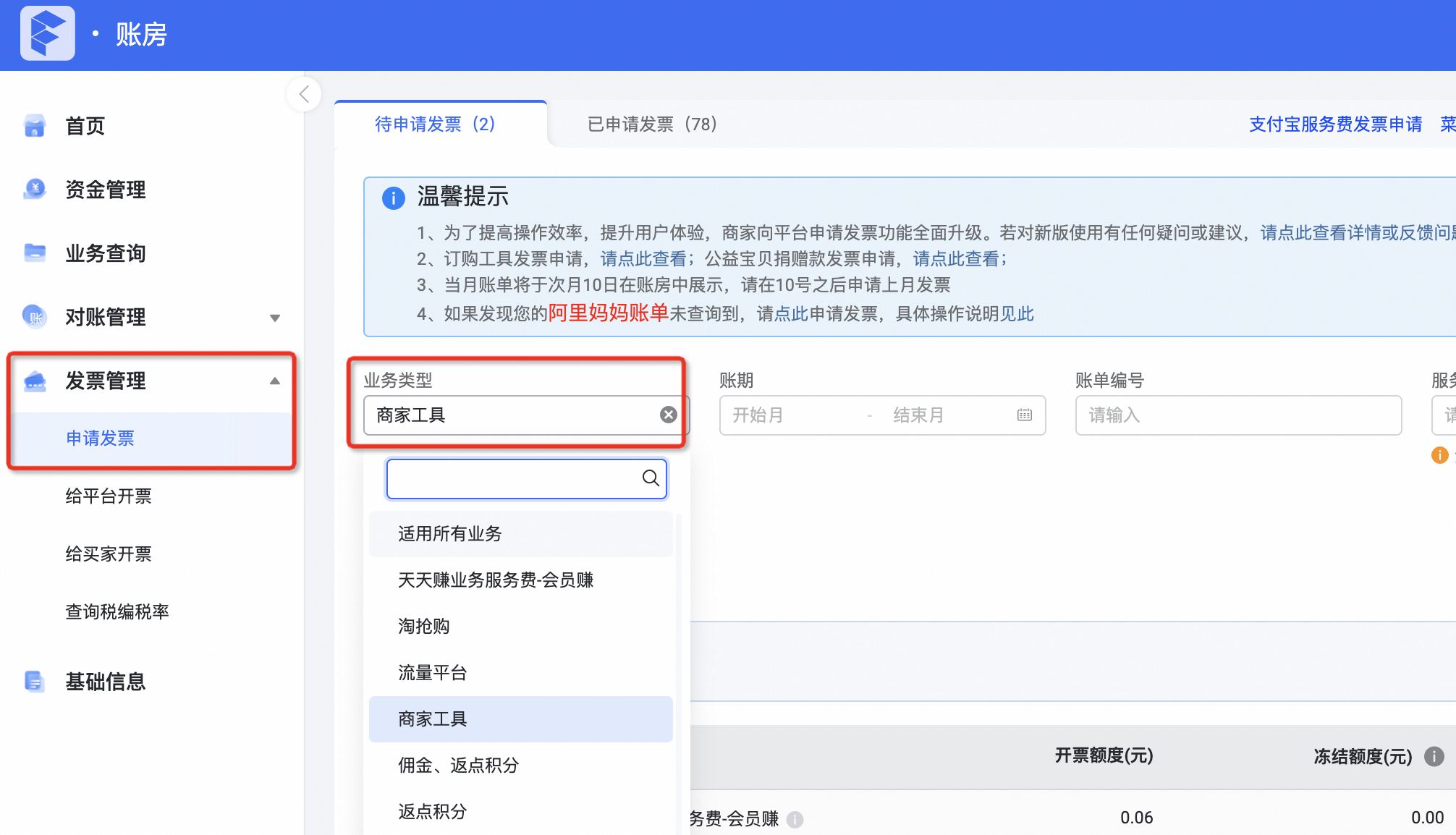The image size is (1456, 835).
Task: Open 资金管理 in the sidebar
Action: [106, 190]
